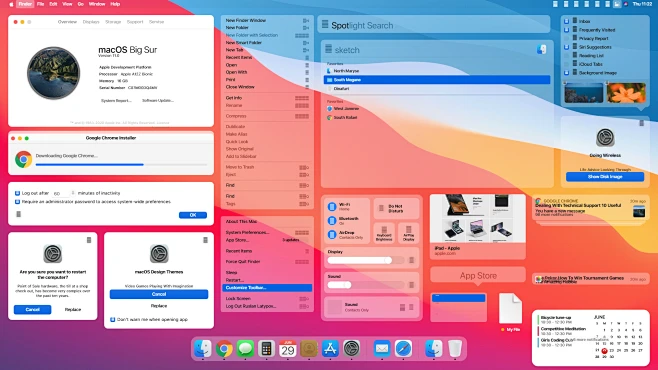This screenshot has height=370, width=658.
Task: Toggle Wi-Fi in Control Center
Action: pyautogui.click(x=332, y=206)
